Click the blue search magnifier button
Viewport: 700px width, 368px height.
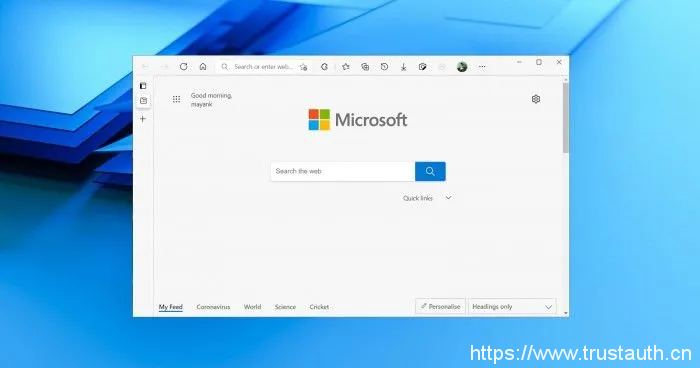(430, 171)
